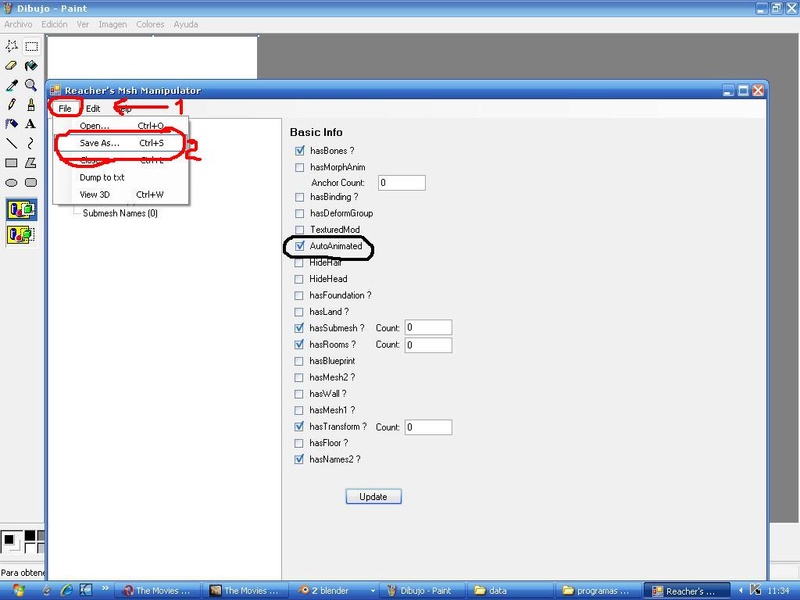Select the Color picker eyedropper tool

coord(11,85)
